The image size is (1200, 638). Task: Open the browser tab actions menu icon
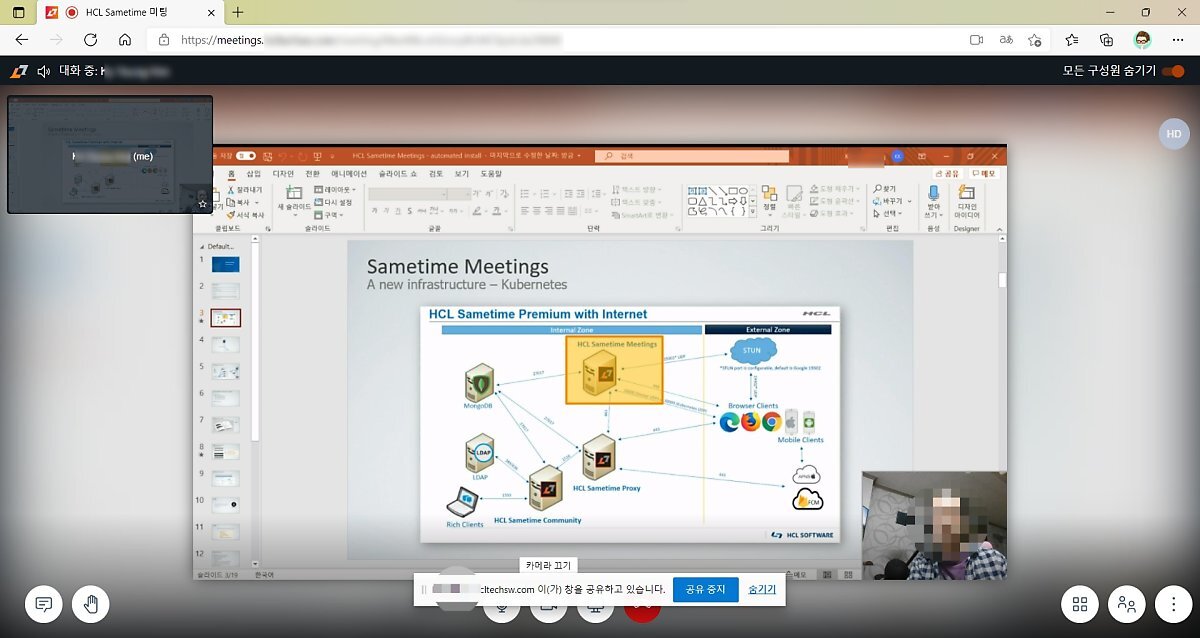(18, 13)
